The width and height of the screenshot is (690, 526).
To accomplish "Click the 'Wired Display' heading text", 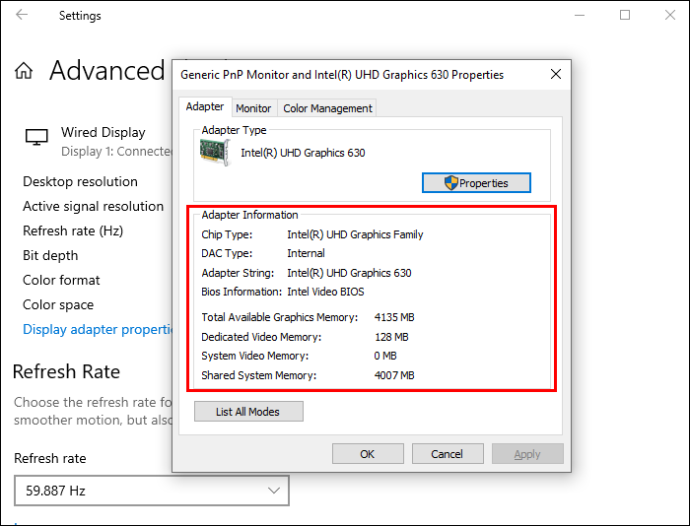I will 103,132.
